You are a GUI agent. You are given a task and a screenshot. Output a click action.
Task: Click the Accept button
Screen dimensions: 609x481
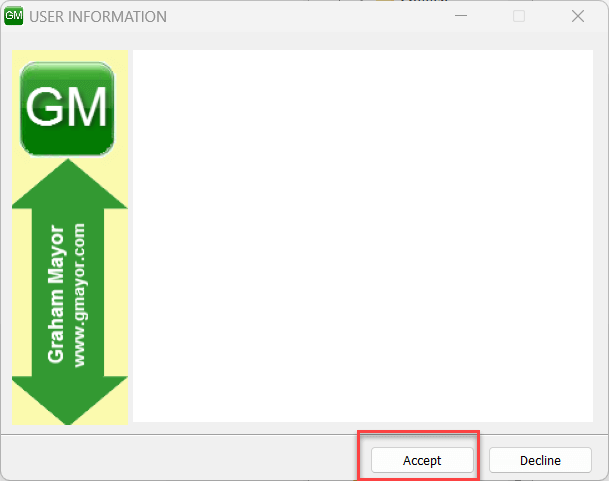click(x=422, y=460)
